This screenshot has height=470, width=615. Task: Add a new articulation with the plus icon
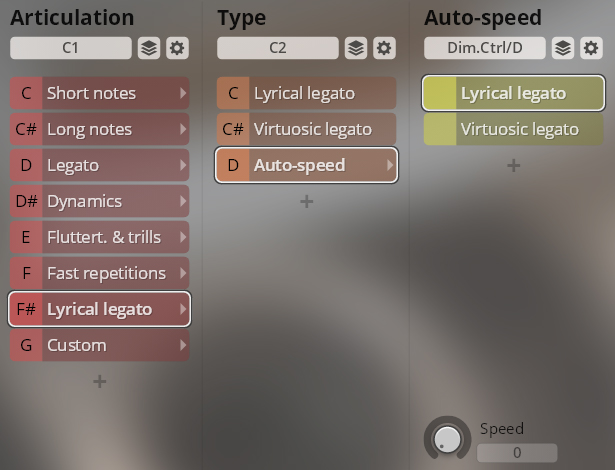(100, 381)
